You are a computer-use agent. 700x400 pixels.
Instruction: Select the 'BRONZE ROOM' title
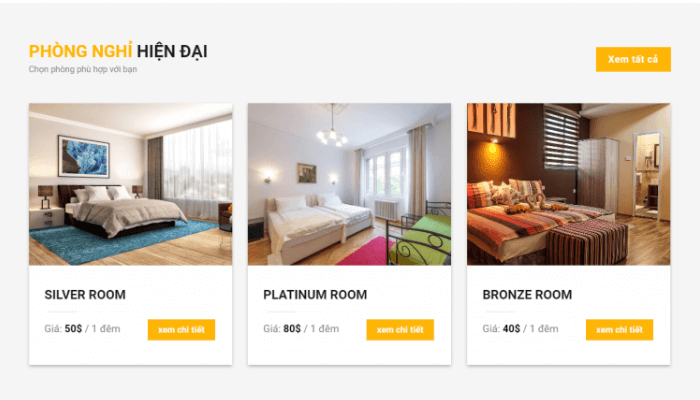[x=527, y=295]
